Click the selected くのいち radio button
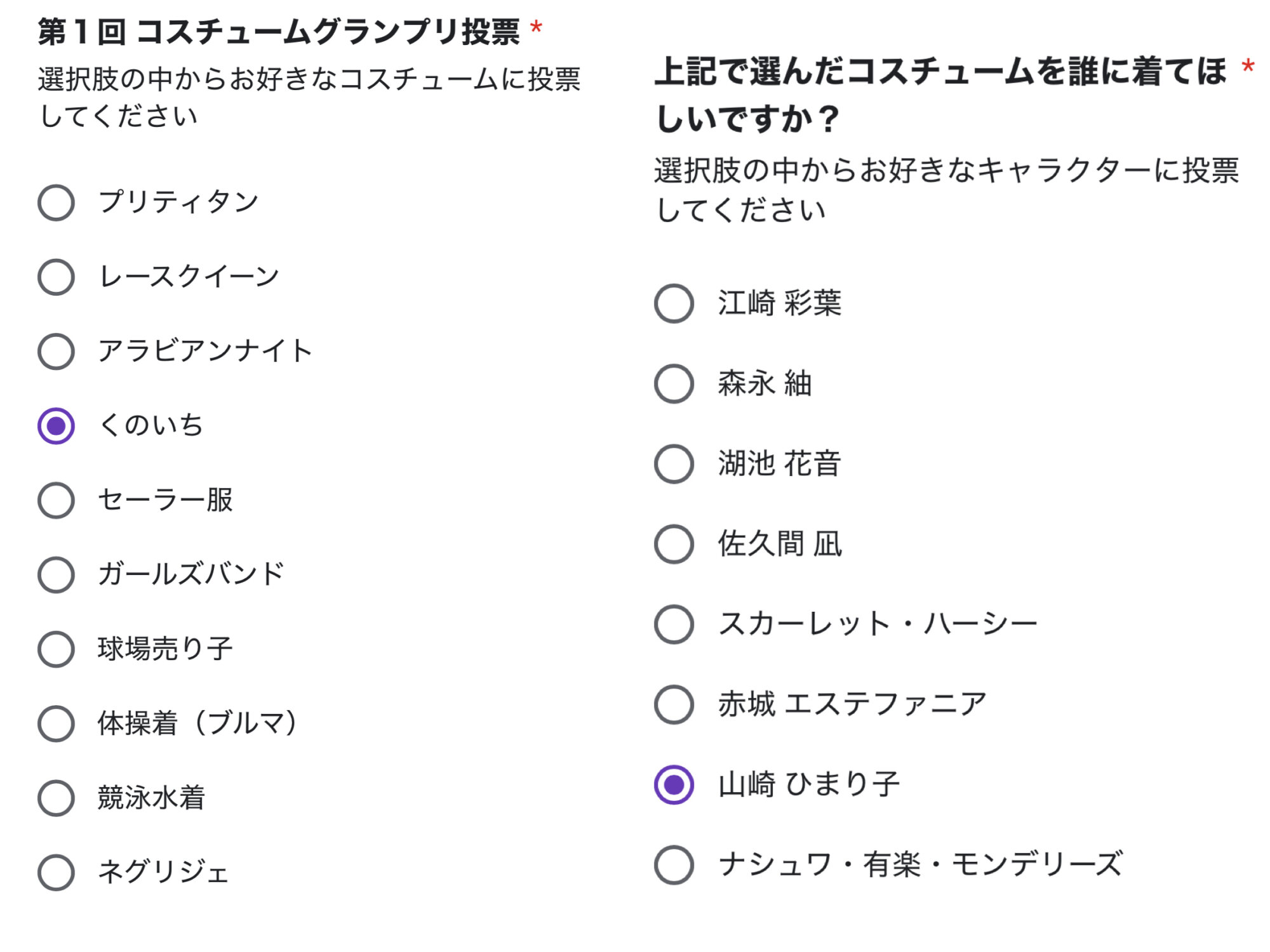The width and height of the screenshot is (1270, 952). pos(57,426)
